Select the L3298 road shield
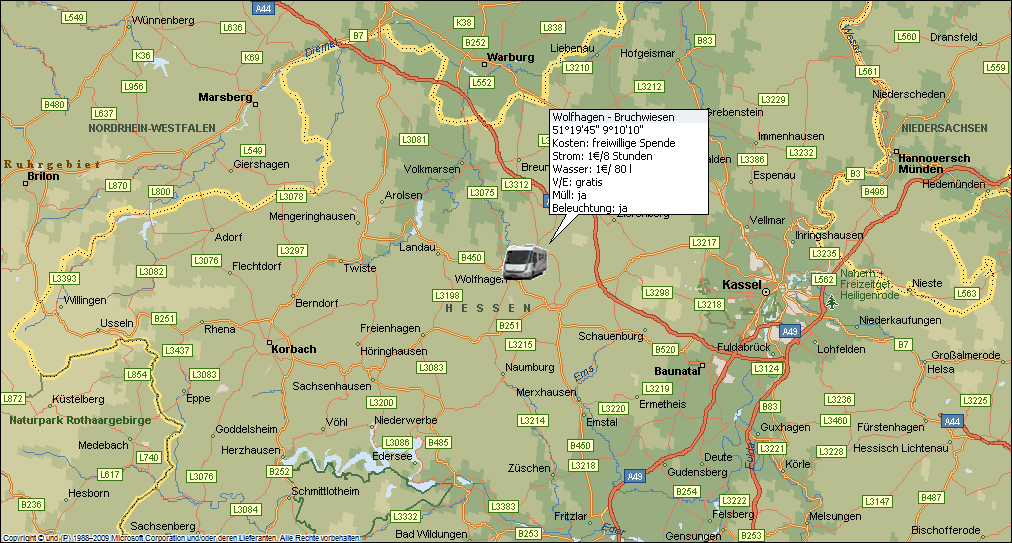This screenshot has width=1012, height=543. [x=658, y=292]
